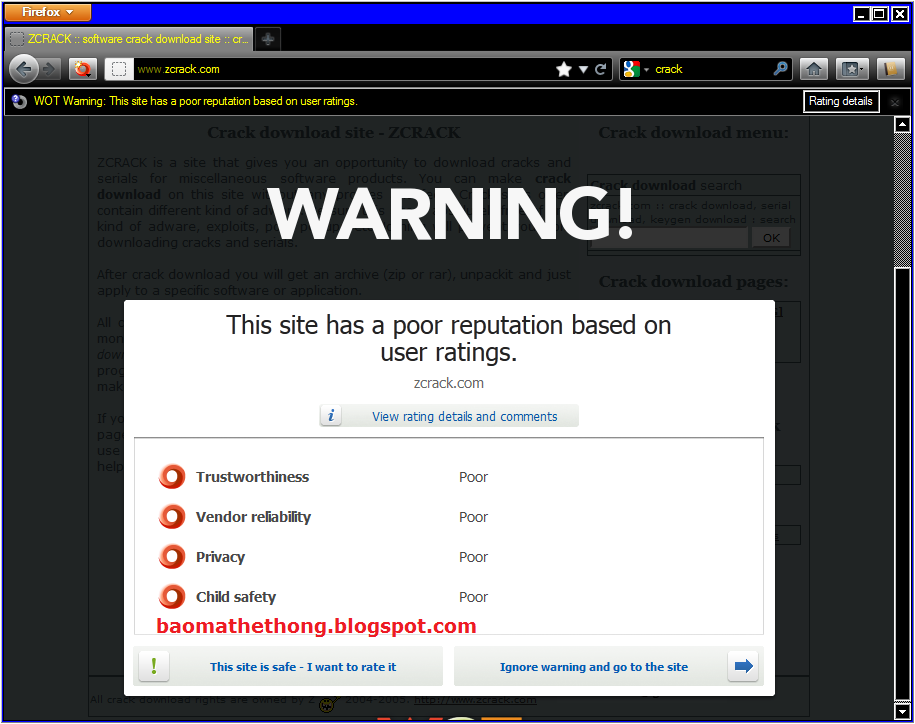Click the 'Poor' rating beside Trustworthiness

[x=473, y=477]
